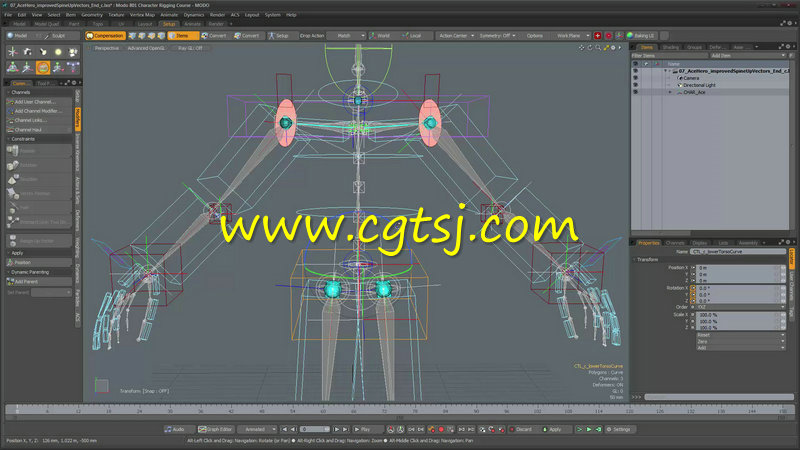Click the Filter Items field
This screenshot has height=450, width=800.
(669, 56)
